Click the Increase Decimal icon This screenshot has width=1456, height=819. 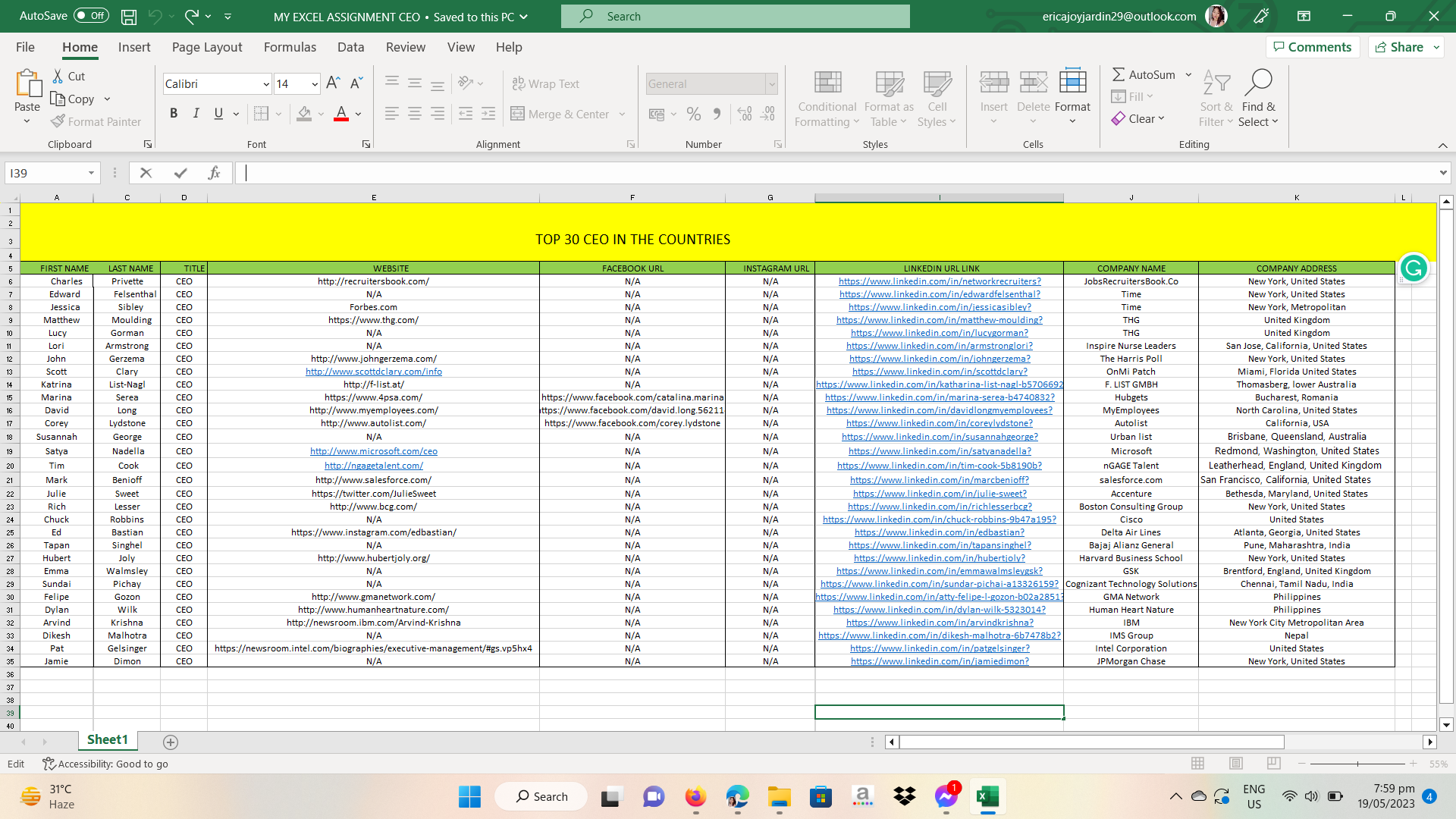click(745, 114)
